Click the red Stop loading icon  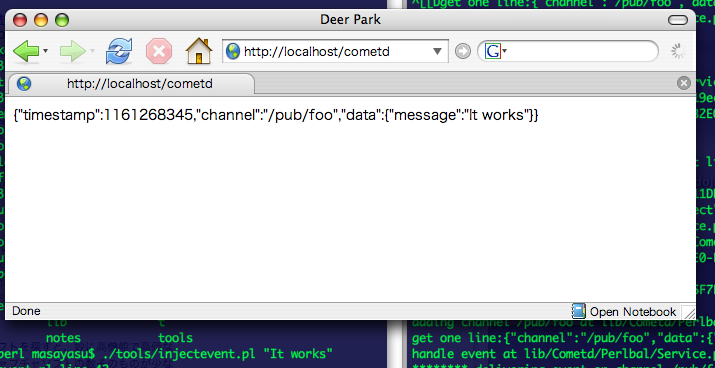point(159,51)
